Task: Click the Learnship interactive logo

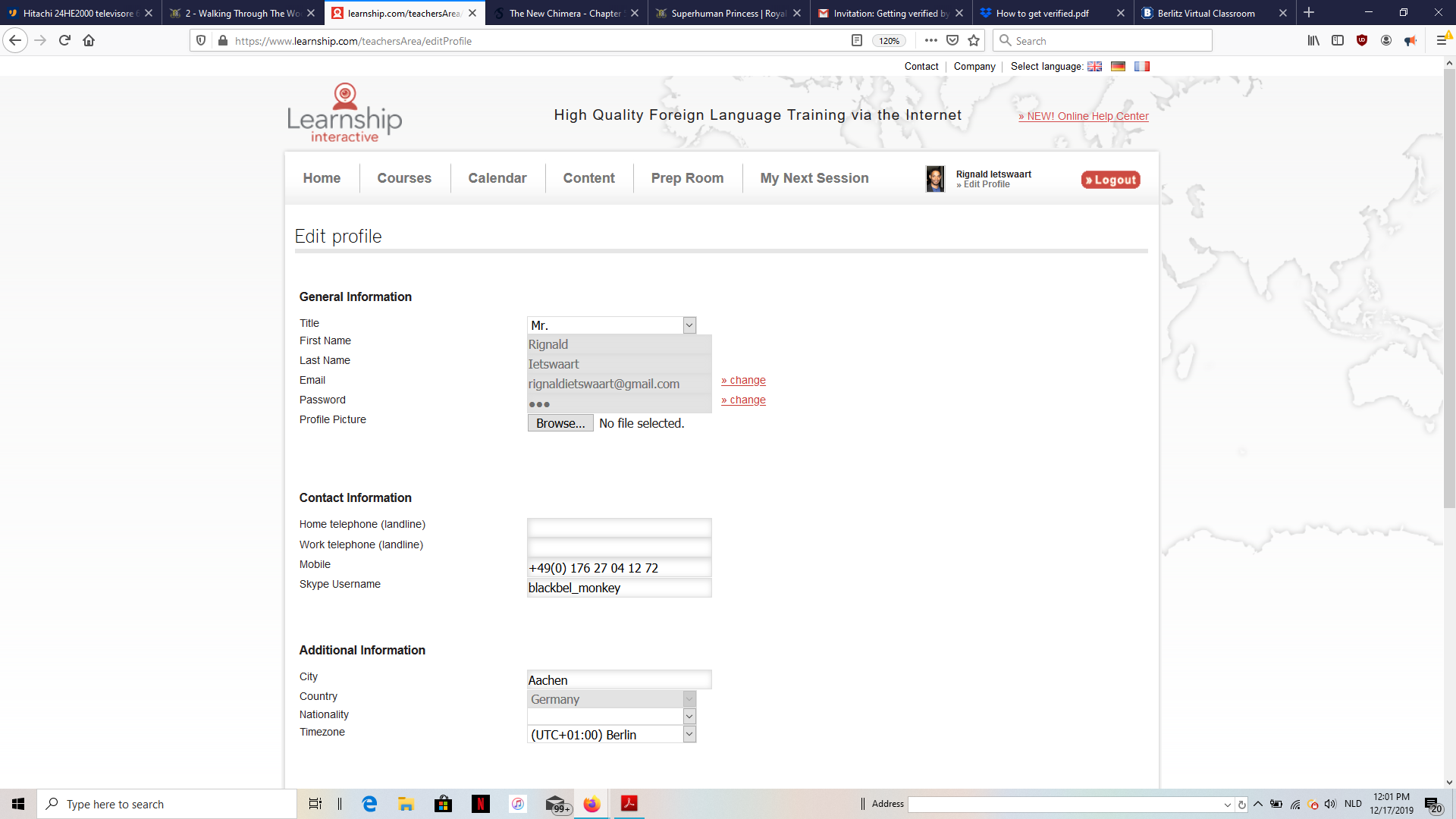Action: coord(344,114)
